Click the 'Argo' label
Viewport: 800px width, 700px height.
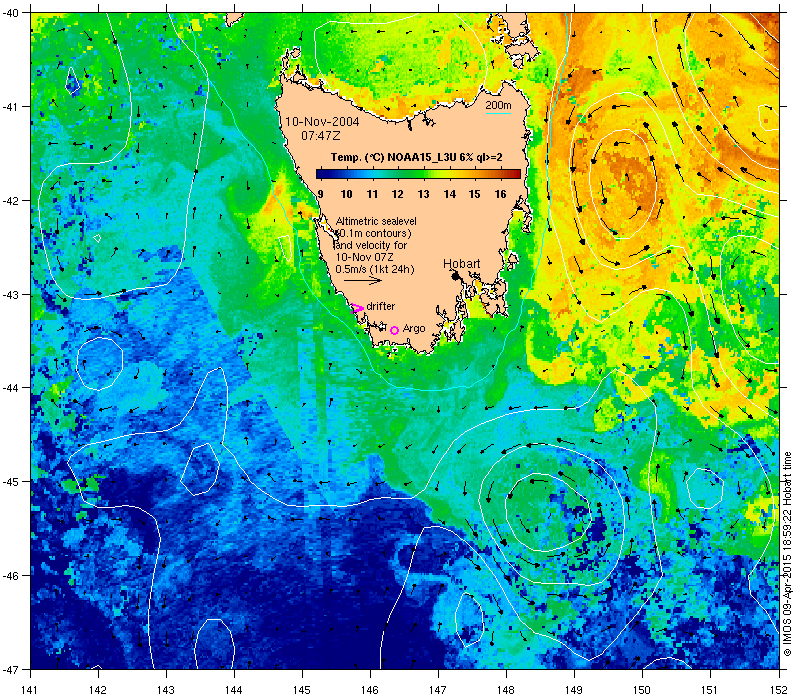pos(414,329)
